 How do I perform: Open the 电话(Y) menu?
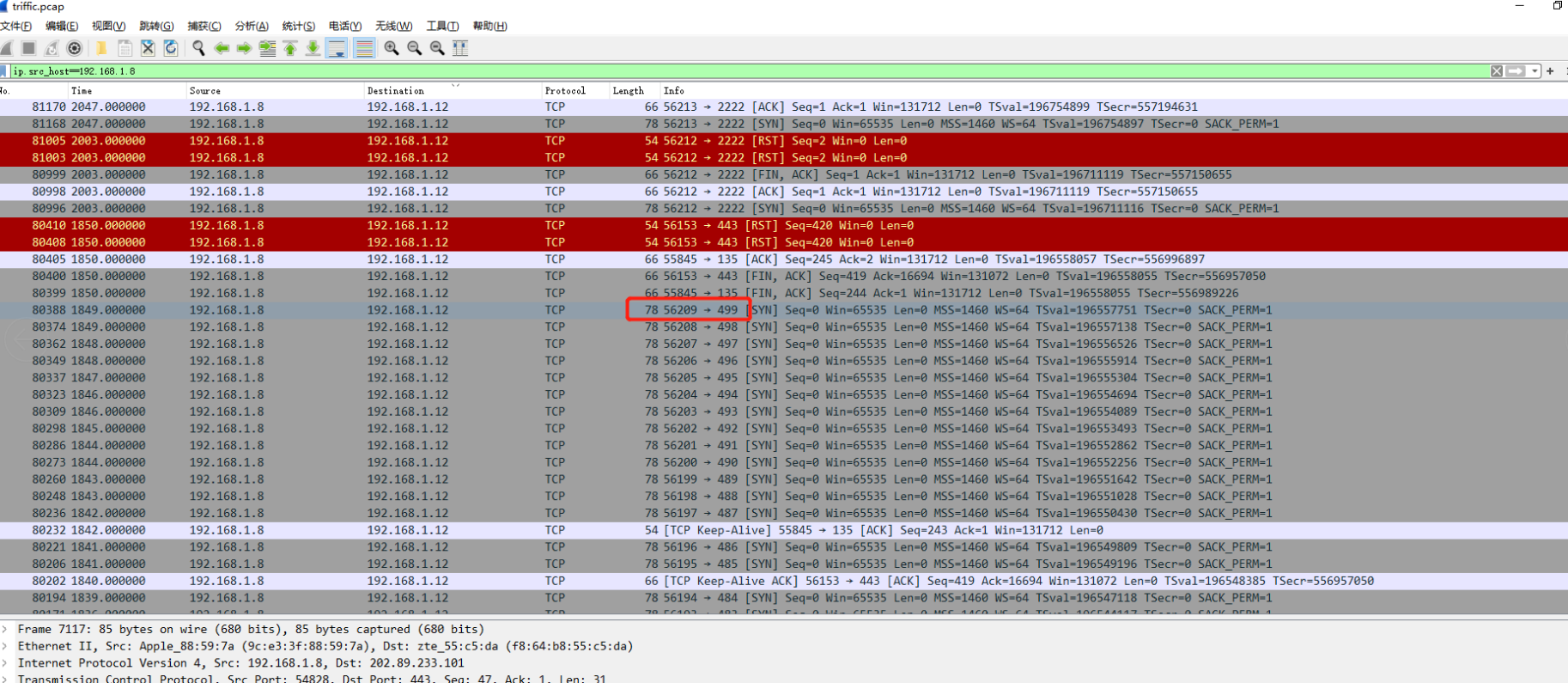(x=345, y=26)
